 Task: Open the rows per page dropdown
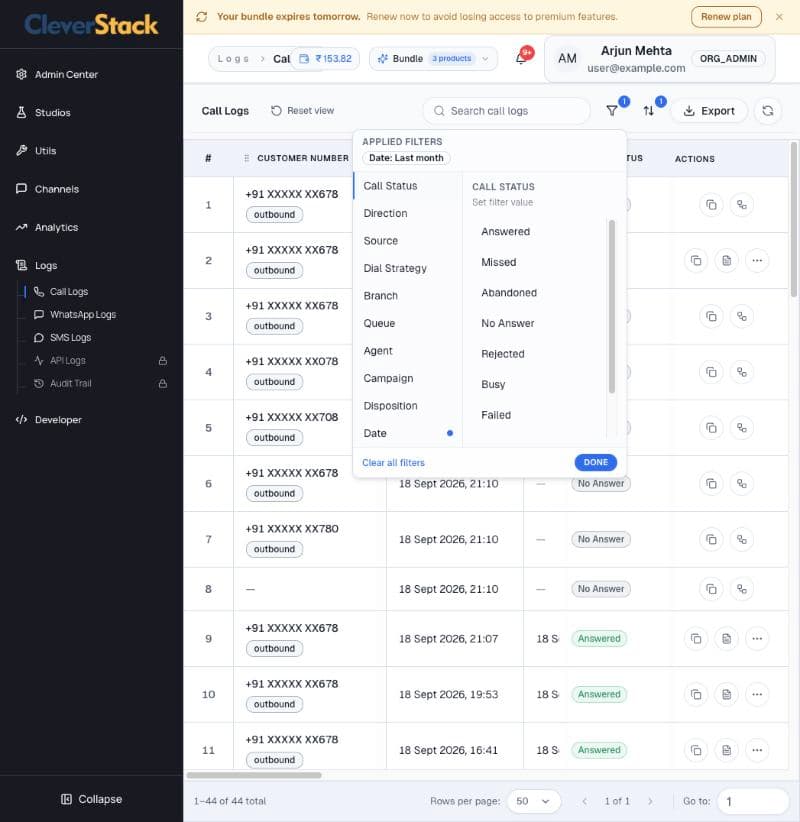(534, 801)
